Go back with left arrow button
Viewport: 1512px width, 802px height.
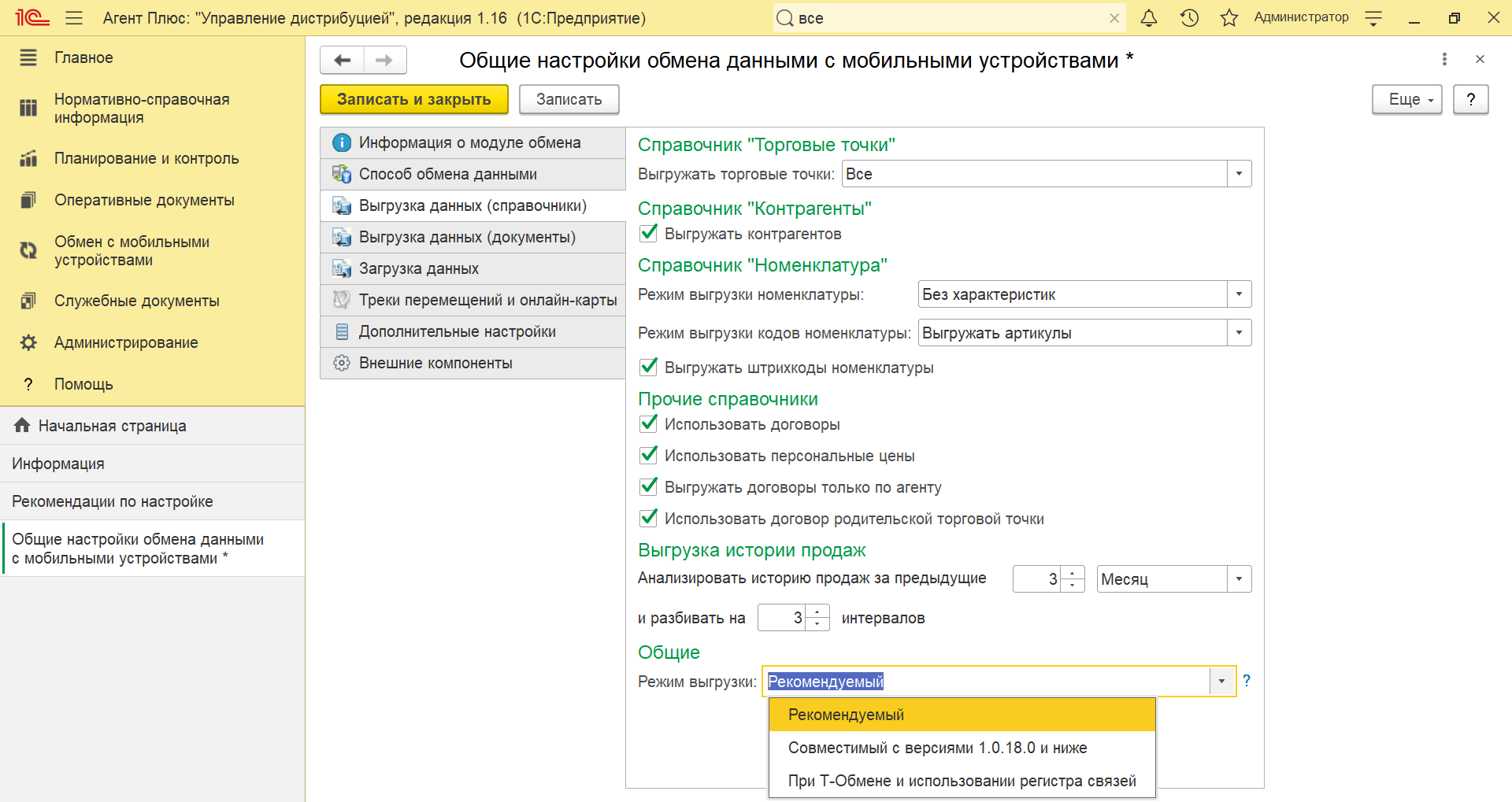[x=342, y=60]
